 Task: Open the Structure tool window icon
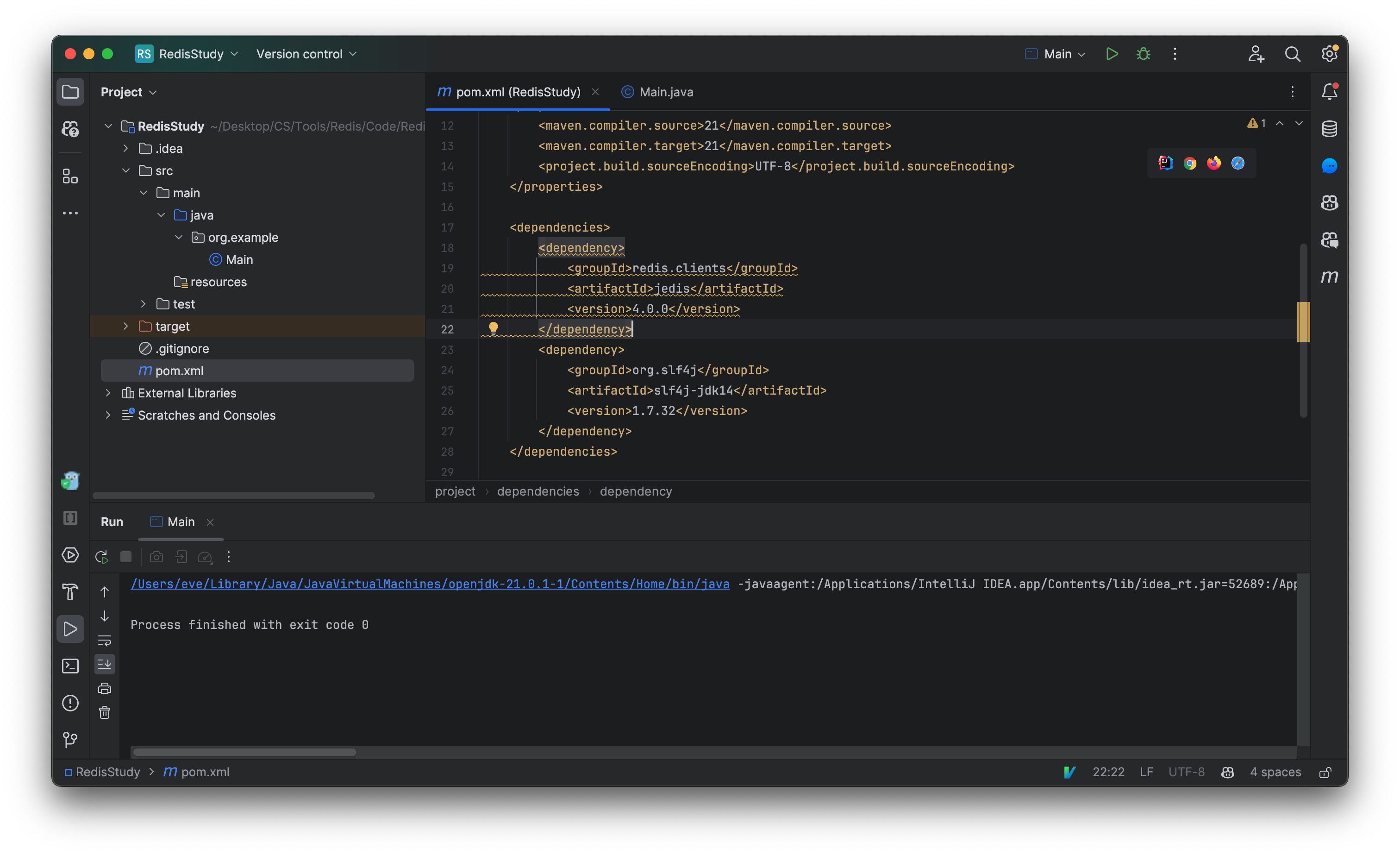click(x=70, y=176)
